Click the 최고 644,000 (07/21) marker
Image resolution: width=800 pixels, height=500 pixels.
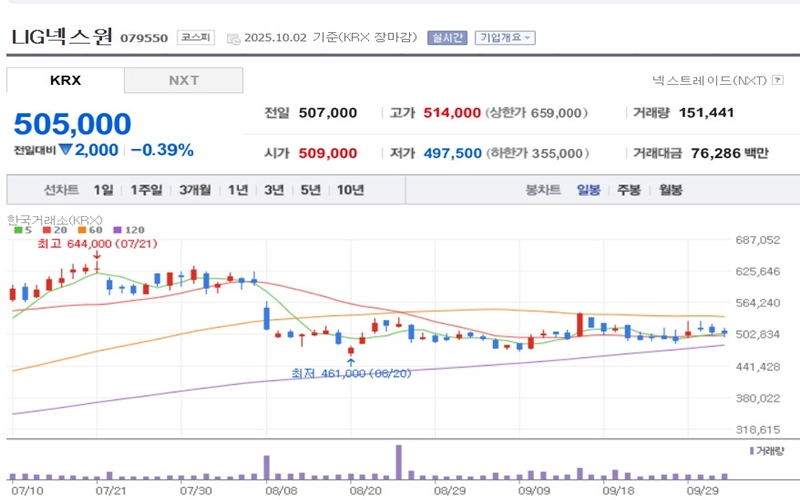tap(97, 244)
